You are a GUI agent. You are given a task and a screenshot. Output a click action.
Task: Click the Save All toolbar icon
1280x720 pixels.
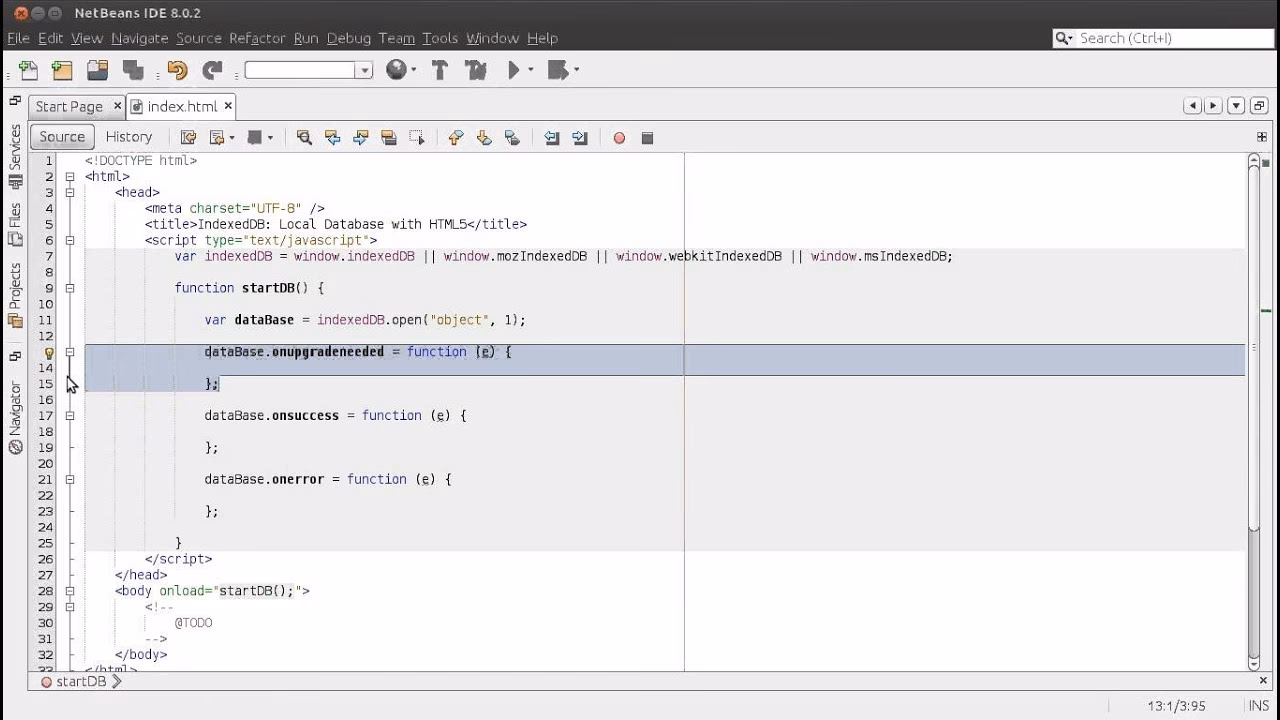coord(133,70)
